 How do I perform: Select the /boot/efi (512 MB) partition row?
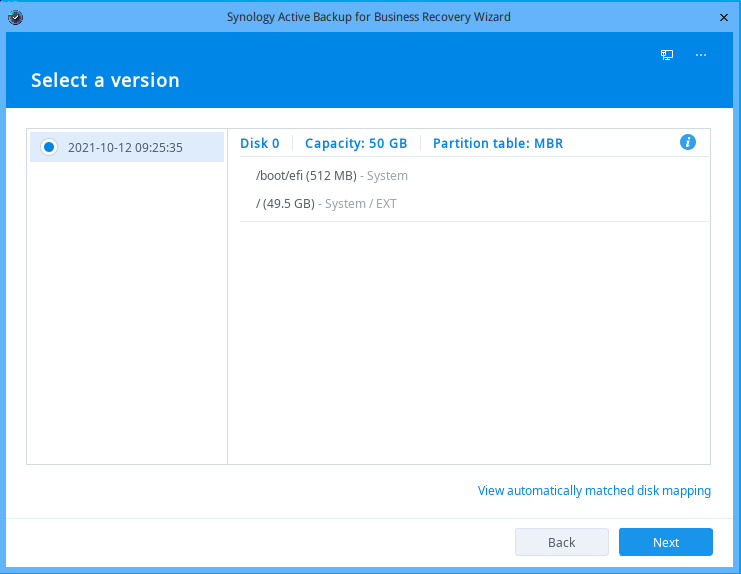(474, 175)
